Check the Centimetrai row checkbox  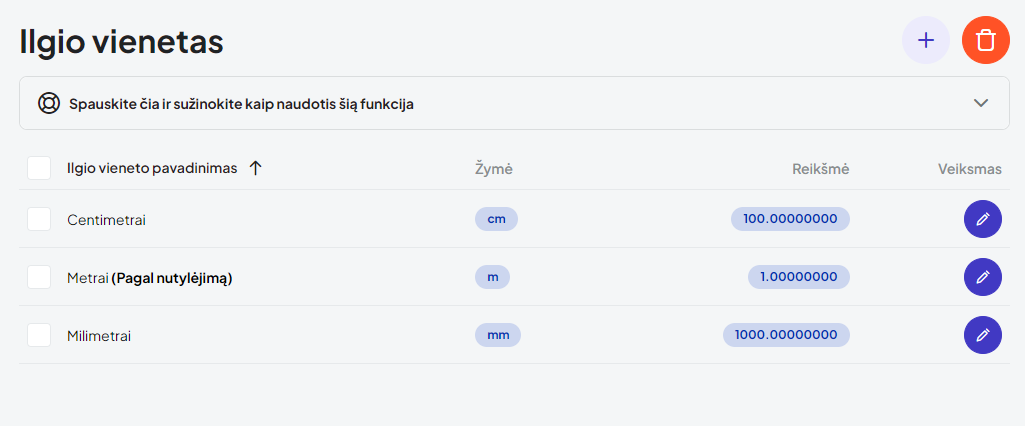point(39,219)
